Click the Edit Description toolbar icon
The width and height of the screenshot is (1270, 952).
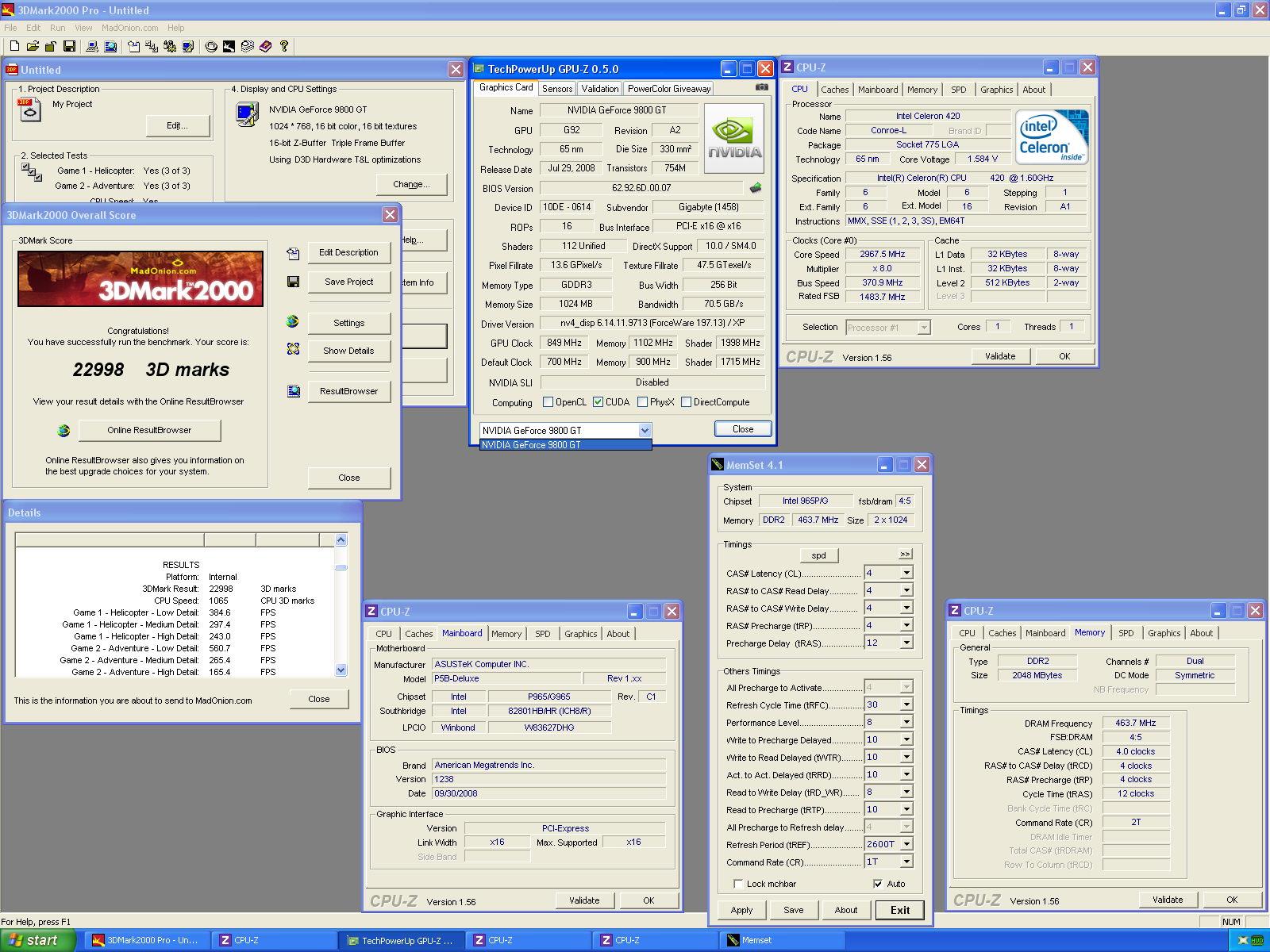pos(134,46)
